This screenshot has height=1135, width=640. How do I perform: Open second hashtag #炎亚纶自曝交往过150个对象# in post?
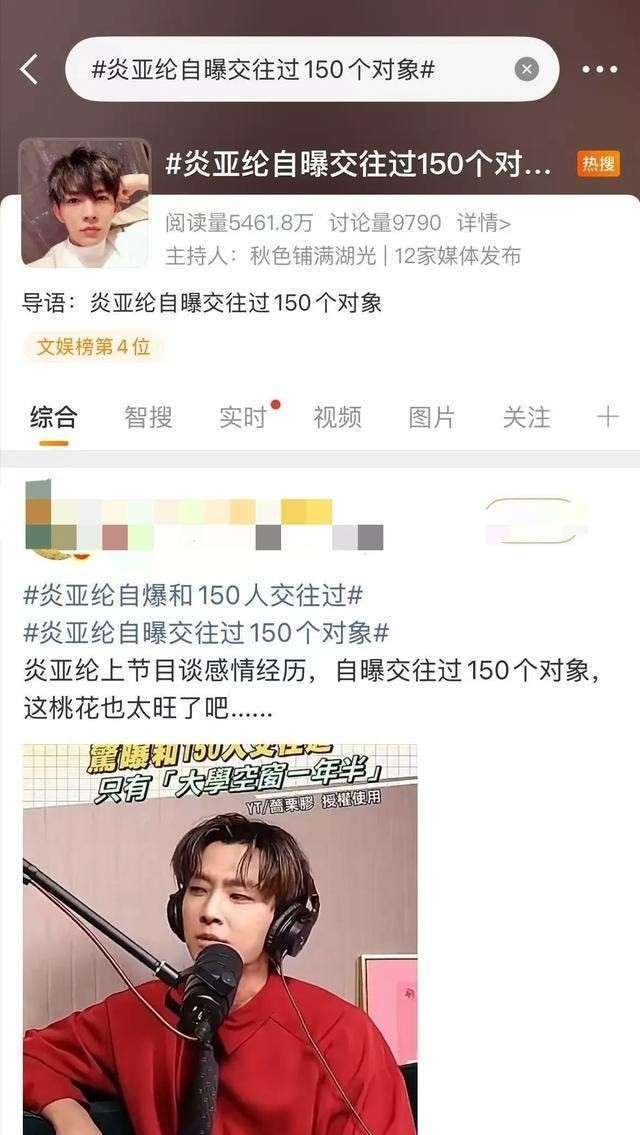pyautogui.click(x=206, y=633)
